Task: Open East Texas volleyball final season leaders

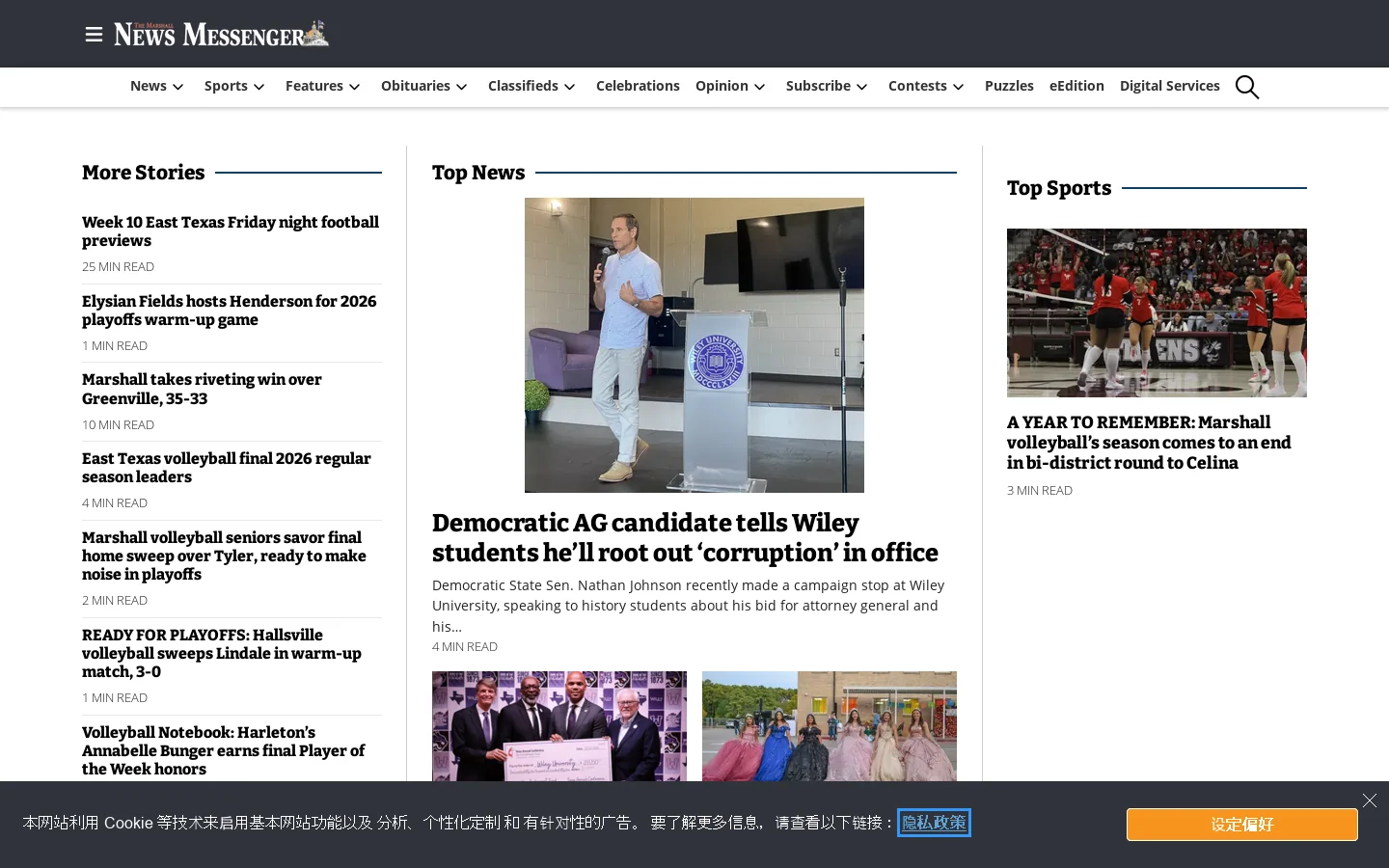Action: [227, 468]
